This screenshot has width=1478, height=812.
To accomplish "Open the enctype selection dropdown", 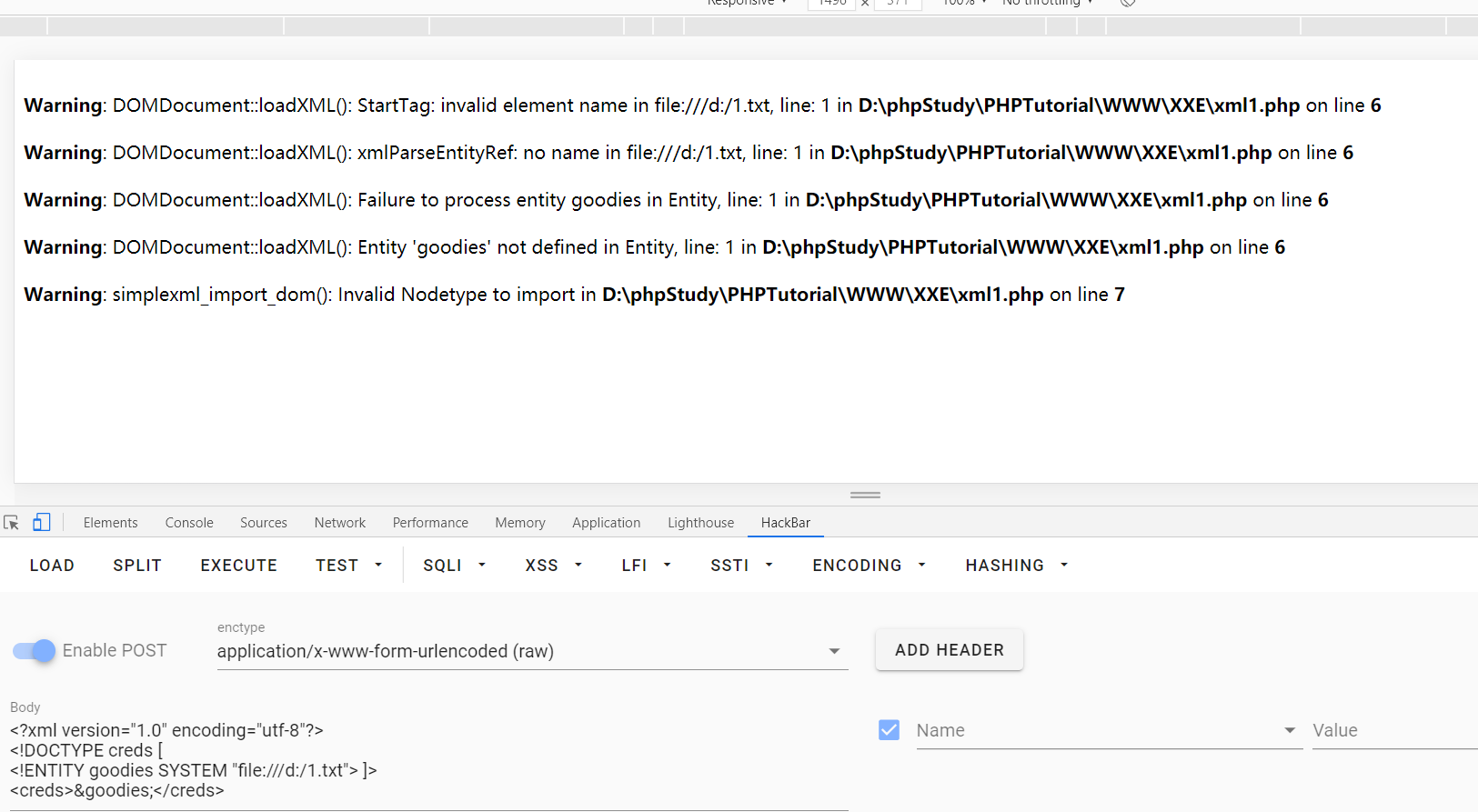I will tap(532, 651).
